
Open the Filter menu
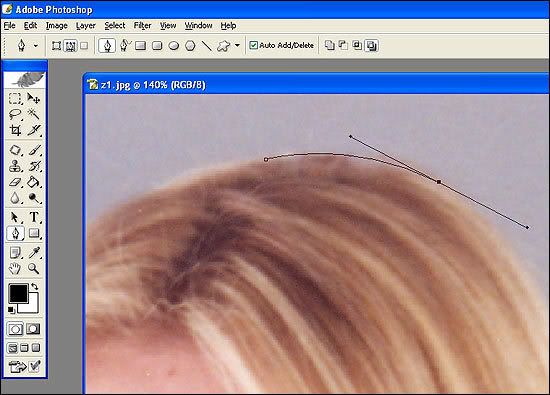pos(142,26)
